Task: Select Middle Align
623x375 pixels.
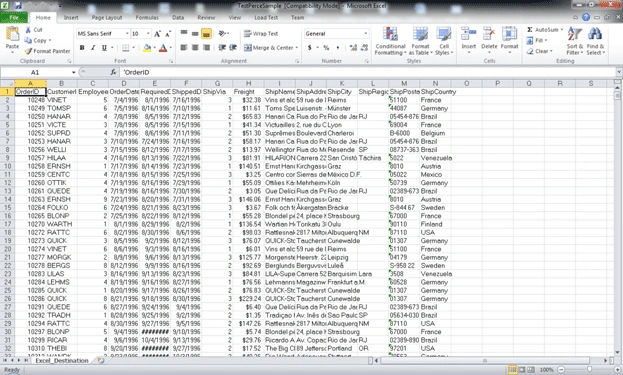Action: click(x=195, y=34)
